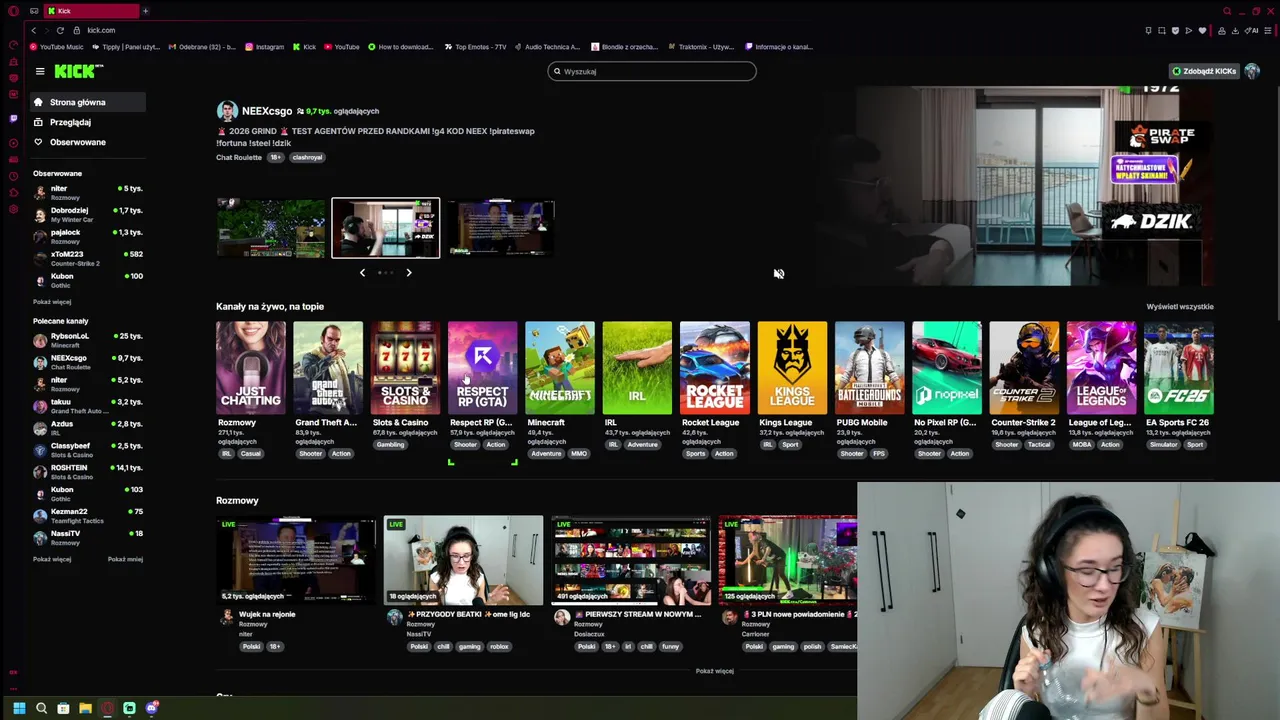This screenshot has width=1280, height=720.
Task: Open the Slots & Casino category card
Action: point(405,367)
